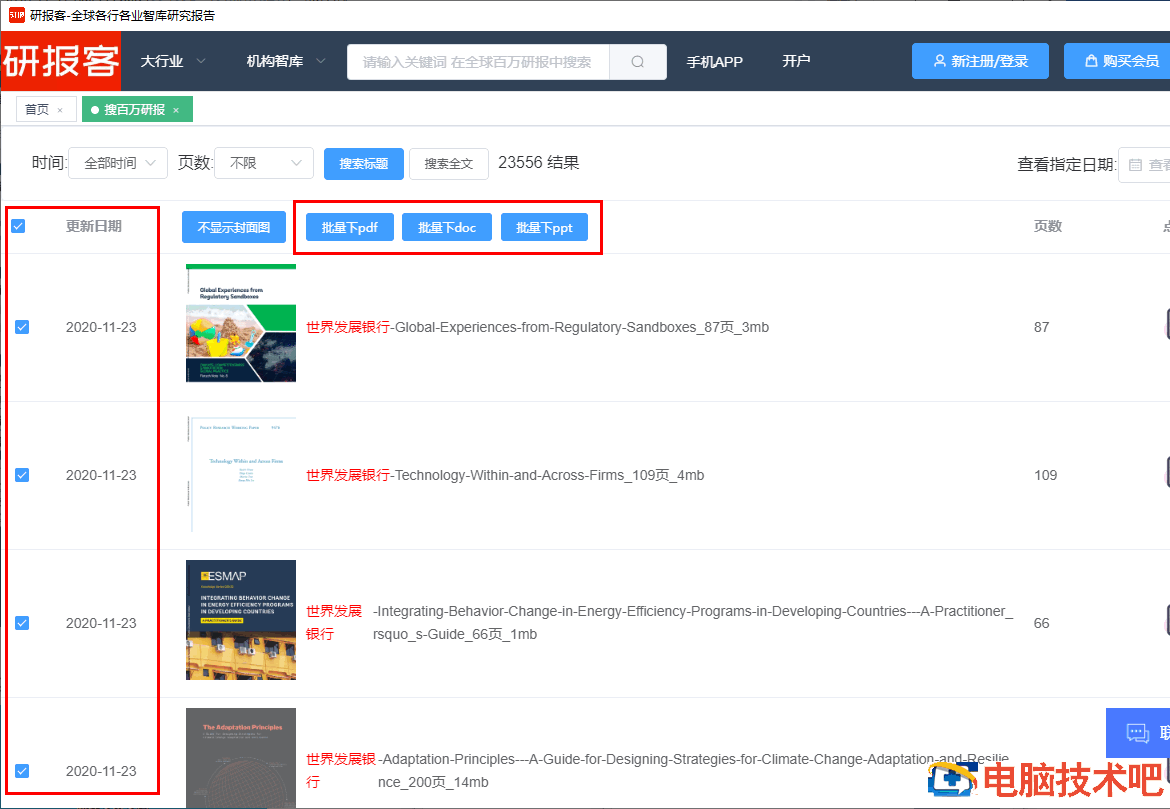The width and height of the screenshot is (1170, 809).
Task: Click the chat icon at bottom right
Action: coord(1138,733)
